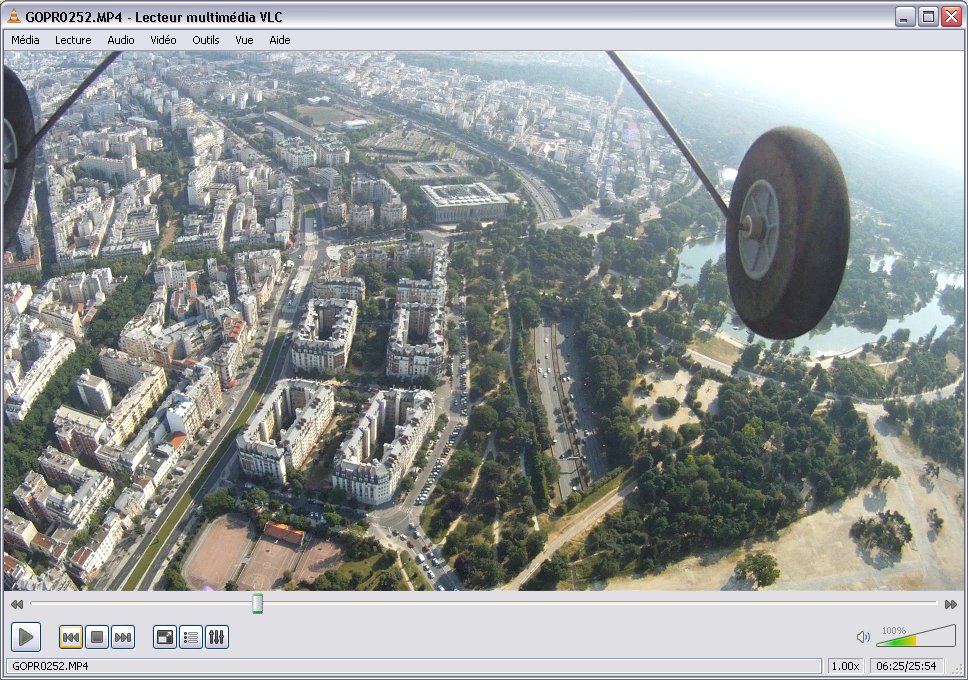Maximize the VLC window
The width and height of the screenshot is (968, 680).
(x=928, y=17)
